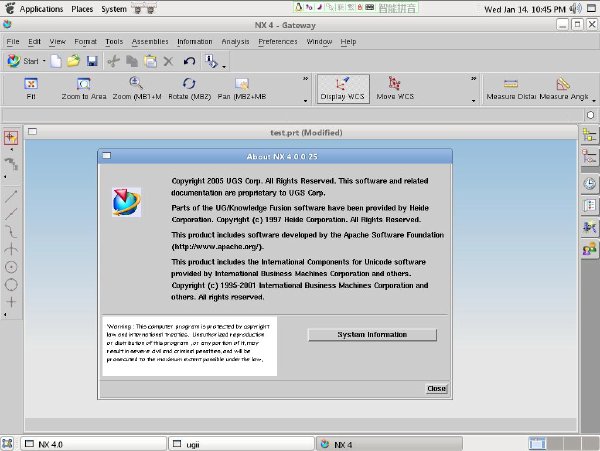The height and width of the screenshot is (451, 600).
Task: Click the Show Desktop taskbar icon
Action: click(7, 444)
